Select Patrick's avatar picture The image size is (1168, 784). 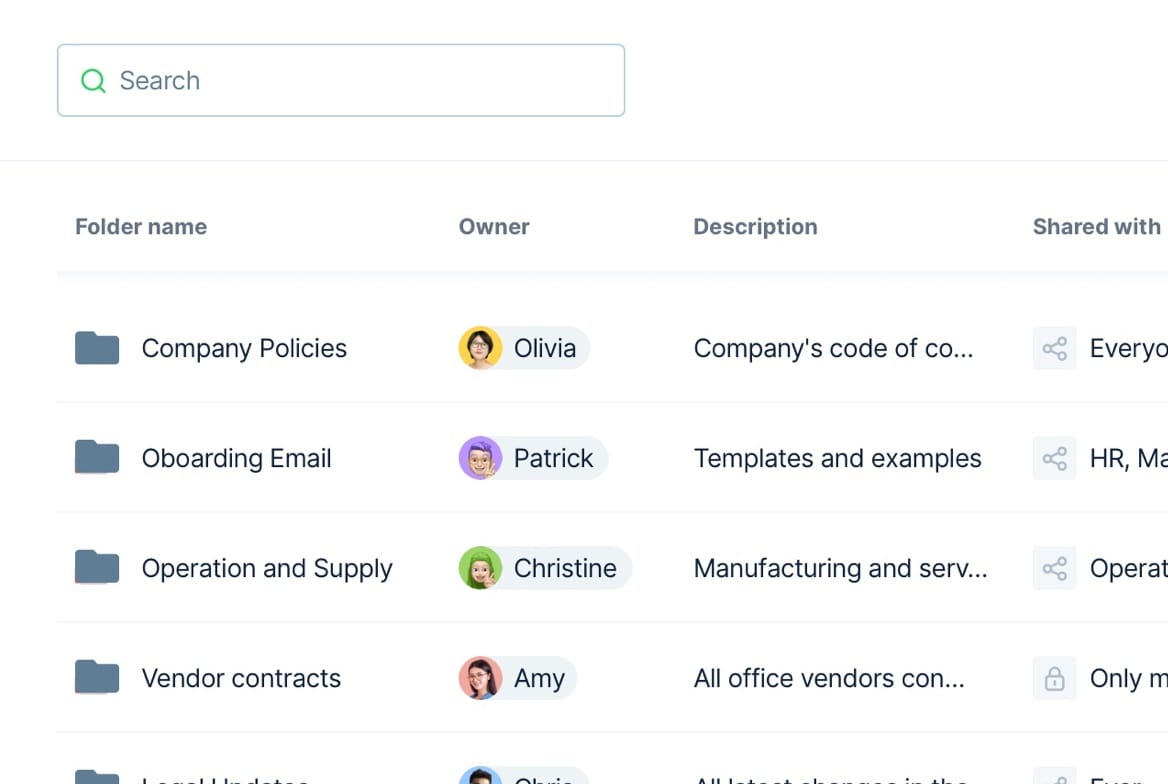click(x=479, y=458)
